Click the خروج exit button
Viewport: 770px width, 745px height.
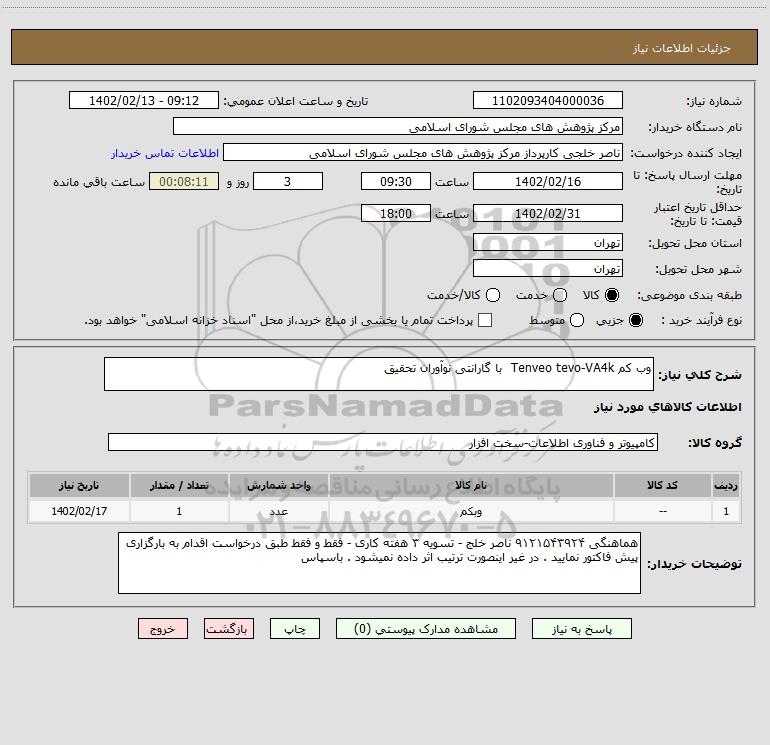point(163,629)
